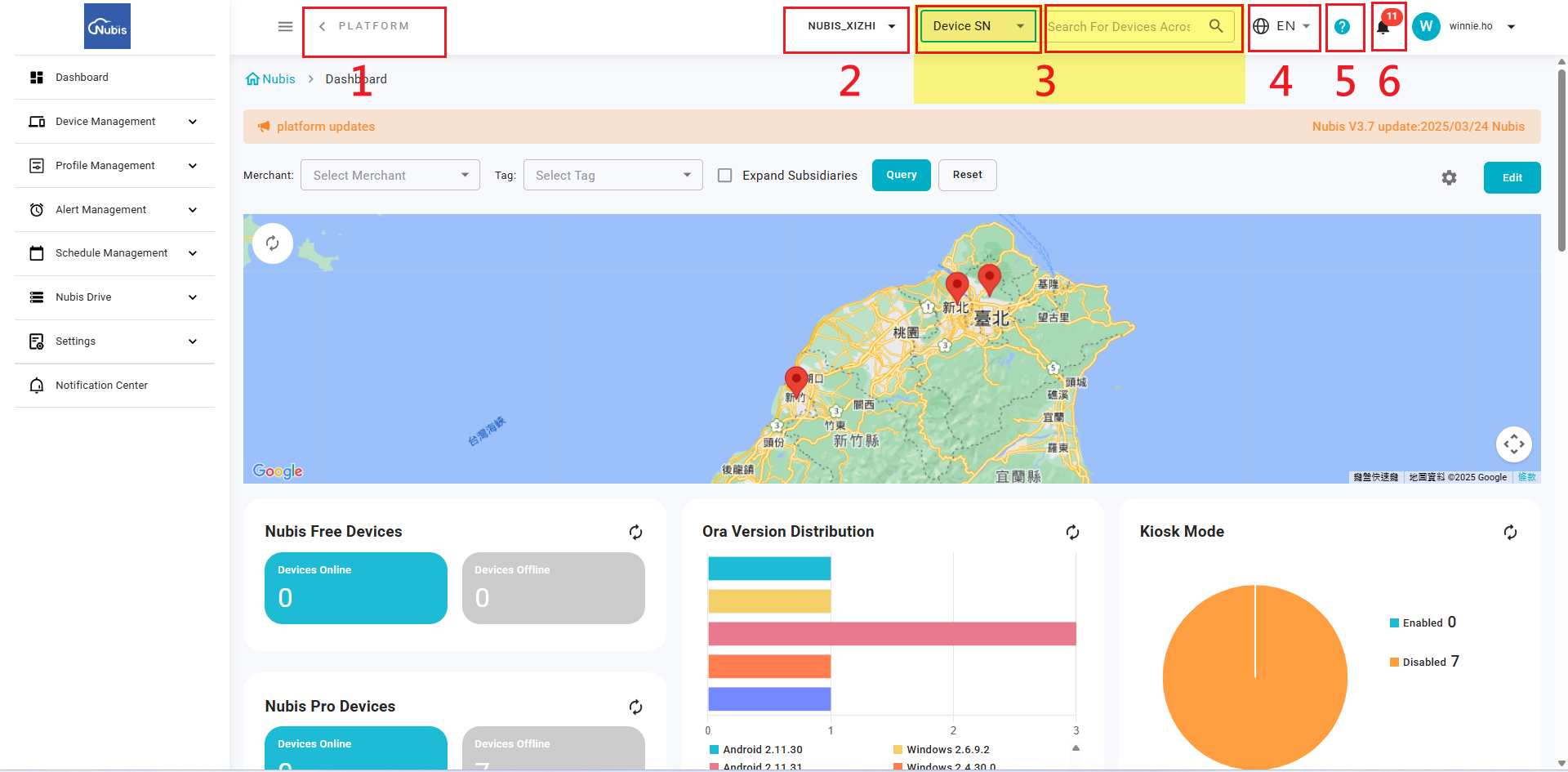This screenshot has height=772, width=1568.
Task: Open the Select Merchant dropdown
Action: pos(390,176)
